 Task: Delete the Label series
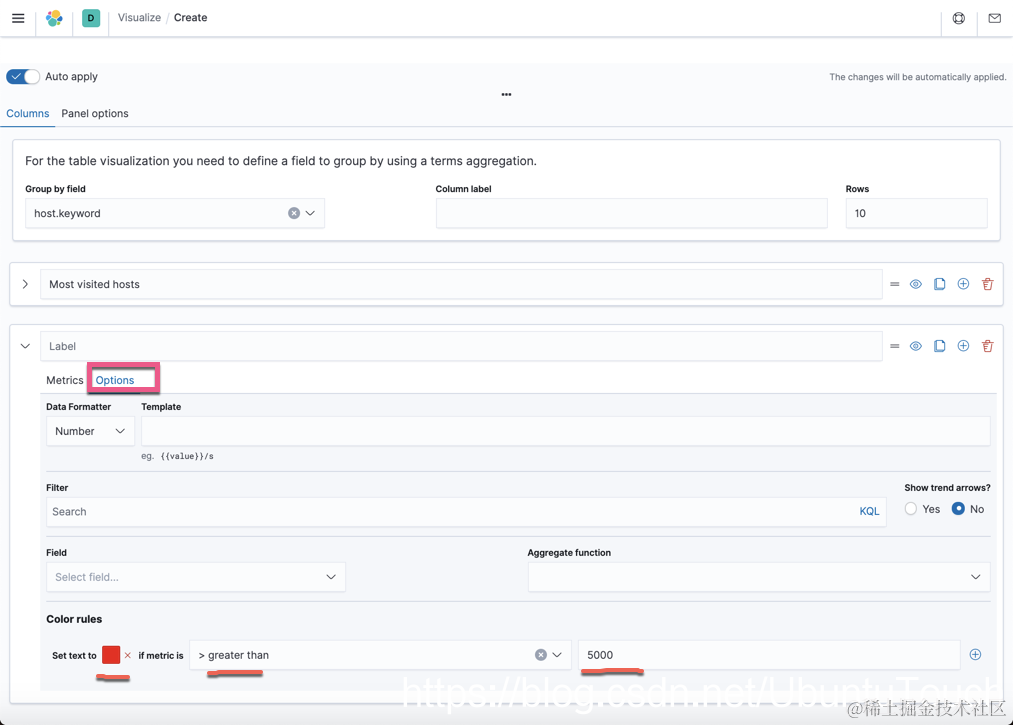point(987,346)
